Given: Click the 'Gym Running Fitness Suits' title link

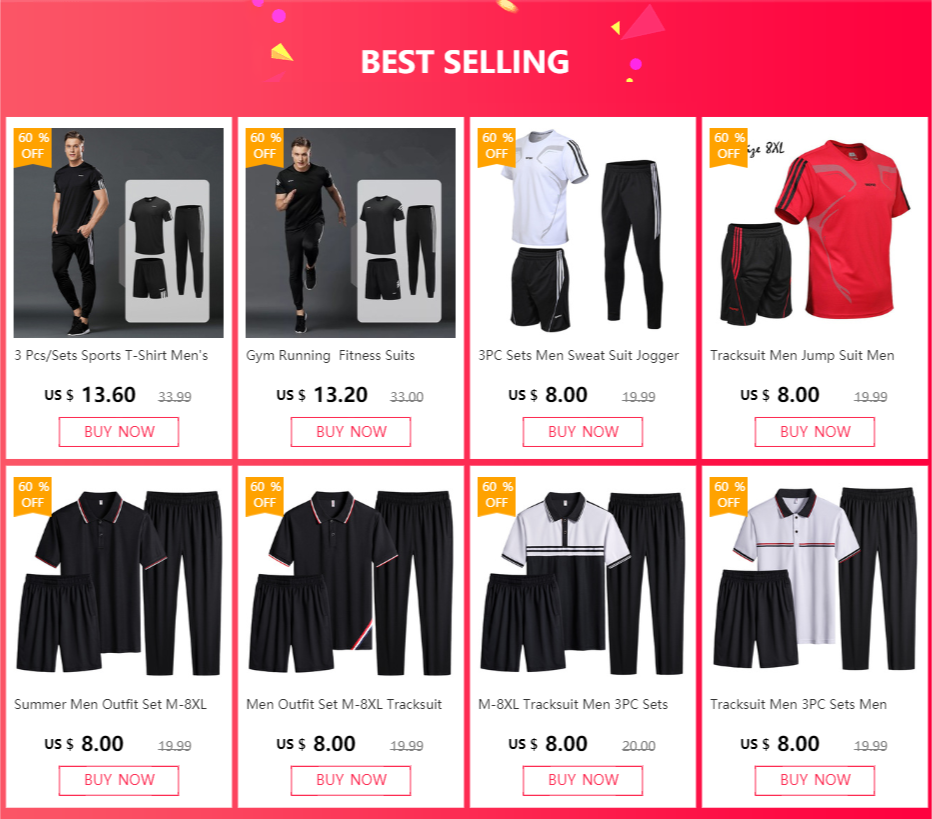Looking at the screenshot, I should [x=330, y=355].
